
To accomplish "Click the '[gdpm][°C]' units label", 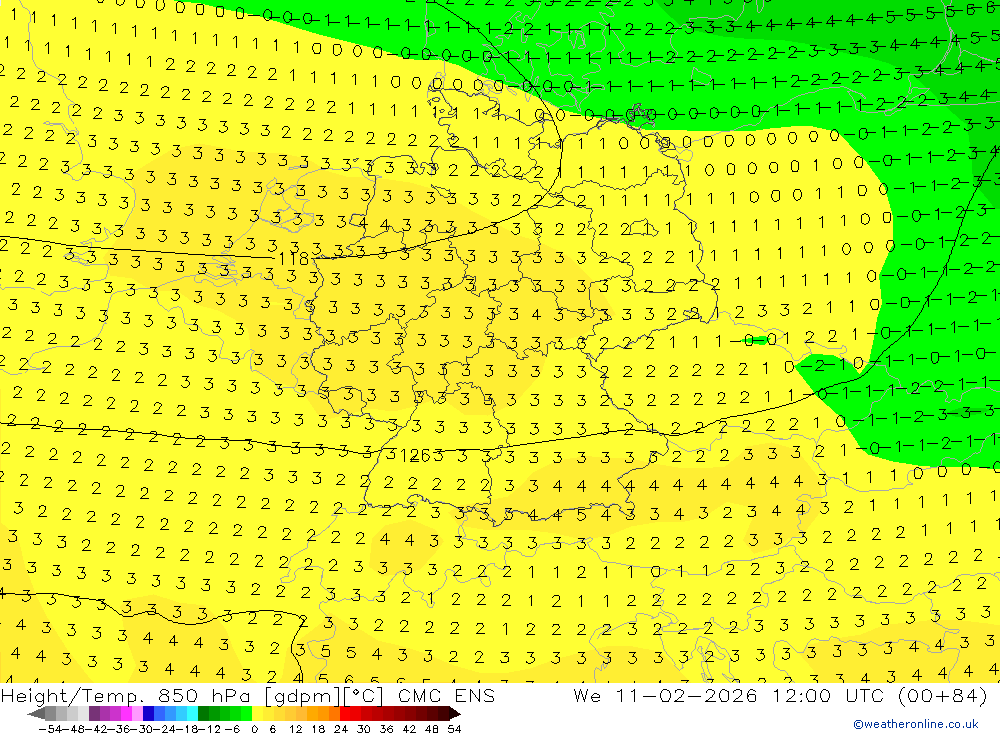I will tap(324, 695).
